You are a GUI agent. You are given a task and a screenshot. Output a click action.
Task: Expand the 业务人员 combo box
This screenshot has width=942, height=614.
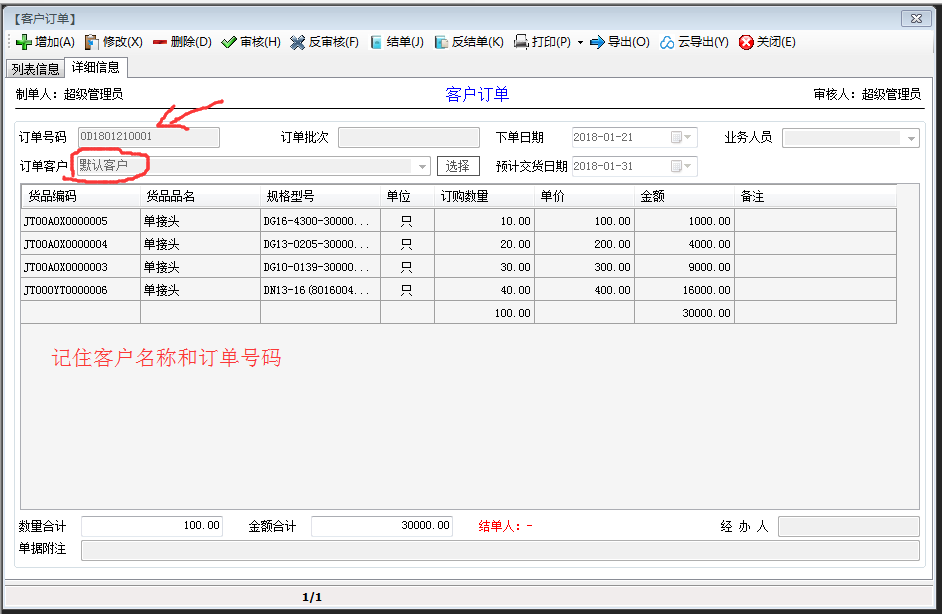click(x=911, y=139)
